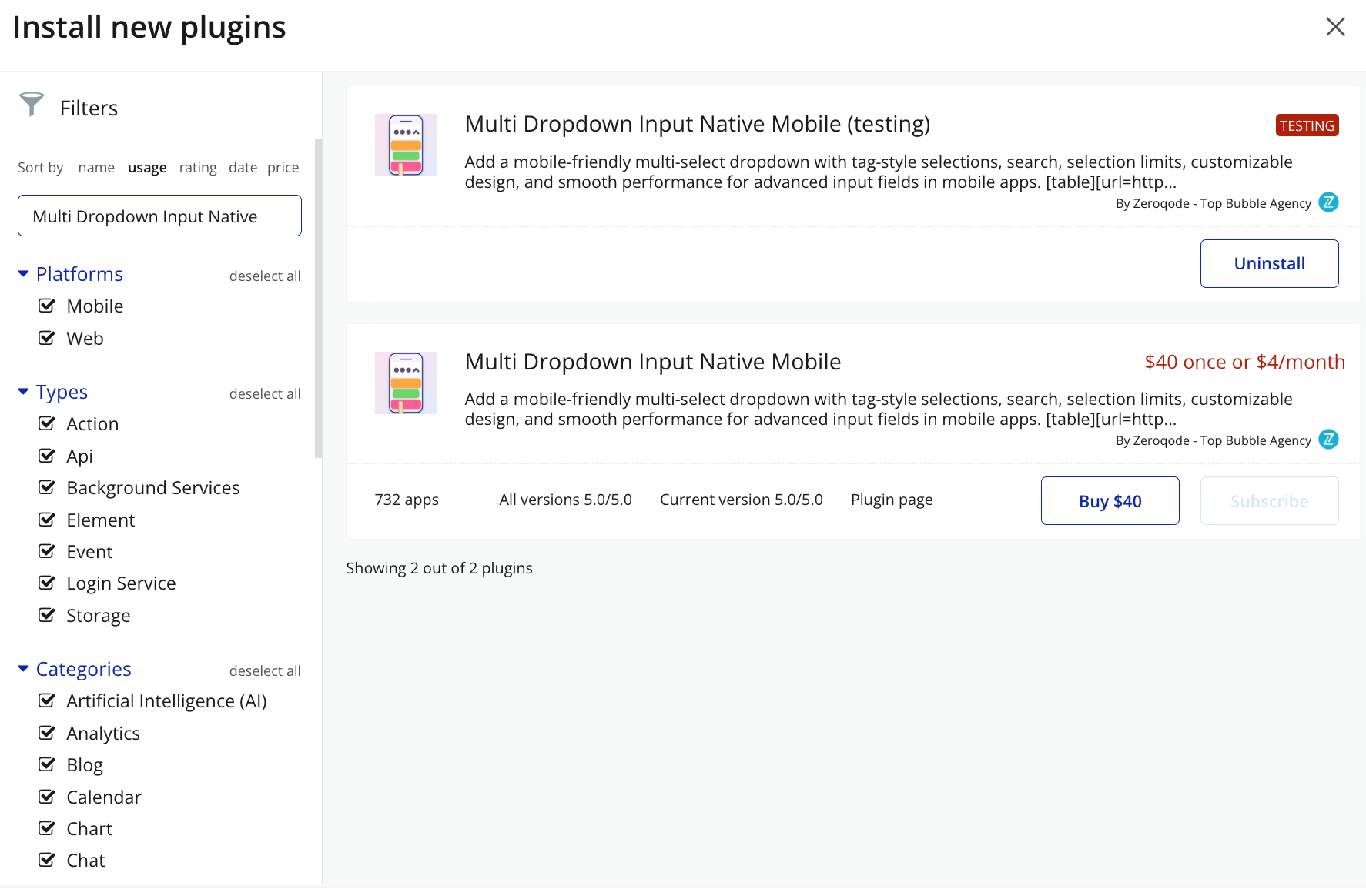Image resolution: width=1366 pixels, height=896 pixels.
Task: Click the red TESTING badge
Action: [1307, 125]
